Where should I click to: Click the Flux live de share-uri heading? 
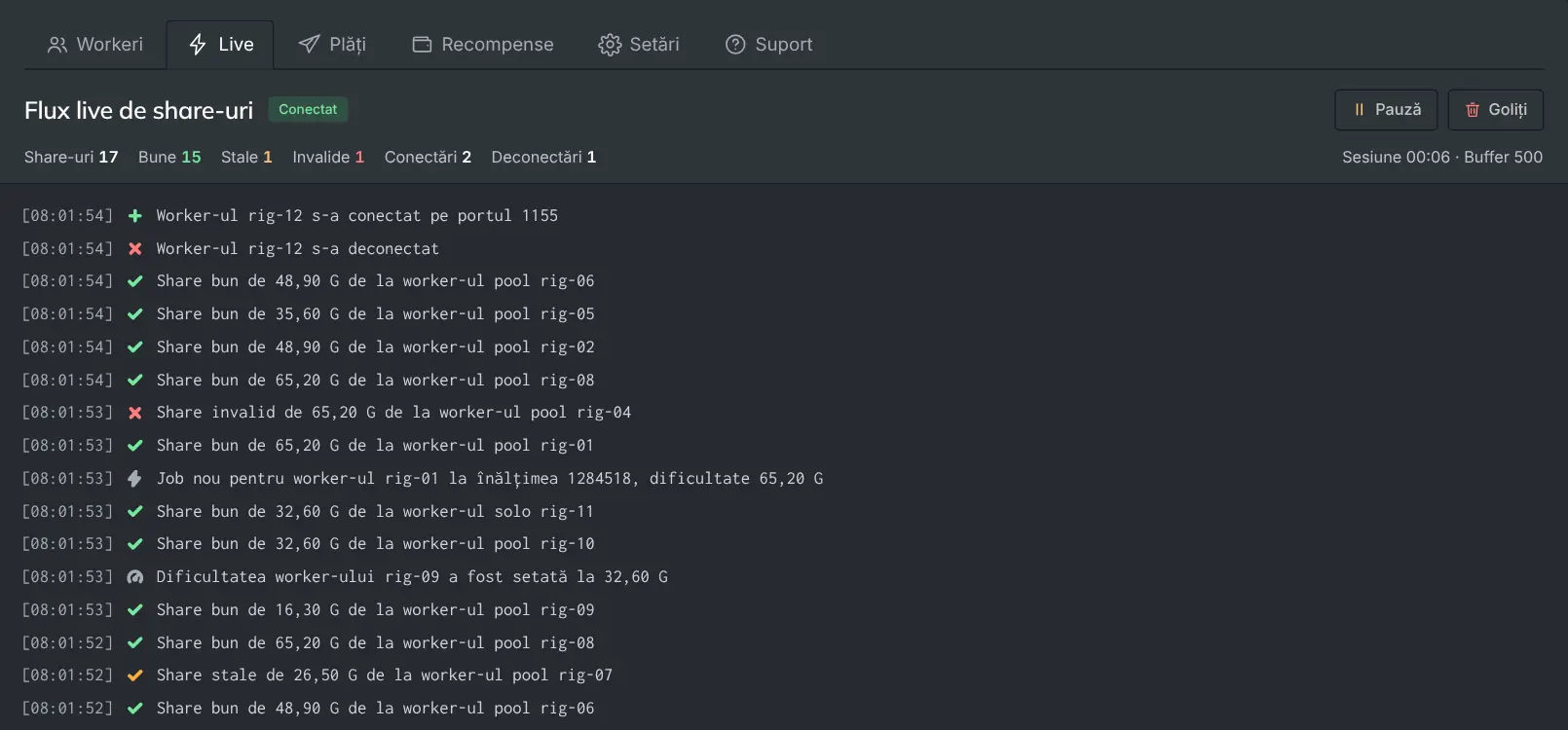click(138, 110)
